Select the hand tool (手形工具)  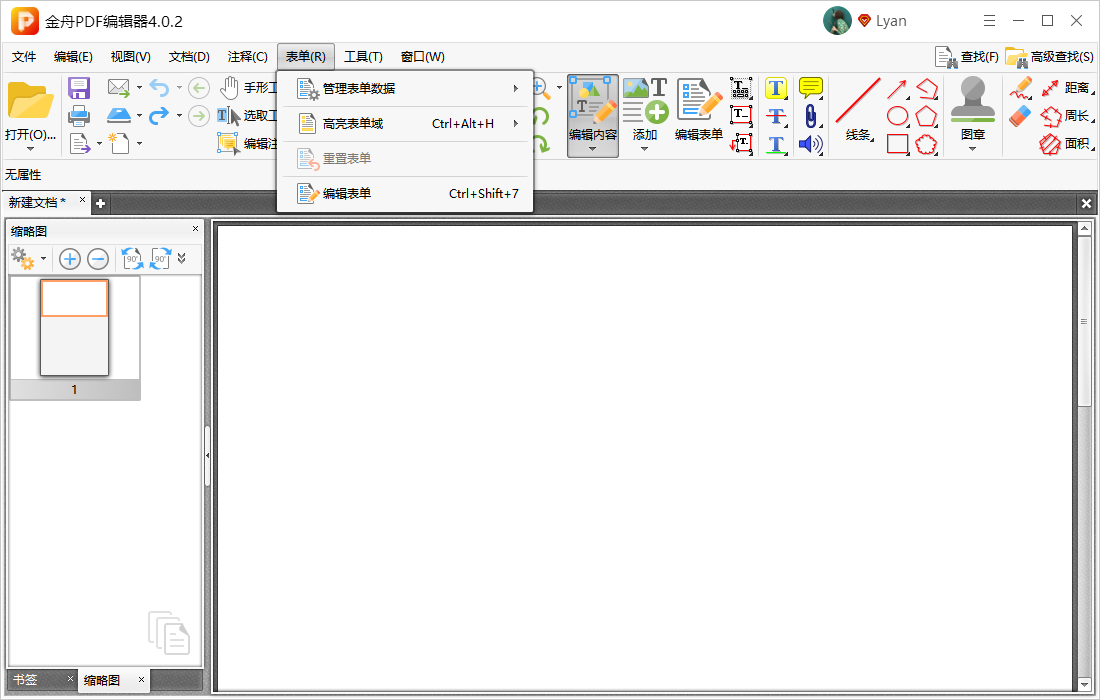pos(248,88)
